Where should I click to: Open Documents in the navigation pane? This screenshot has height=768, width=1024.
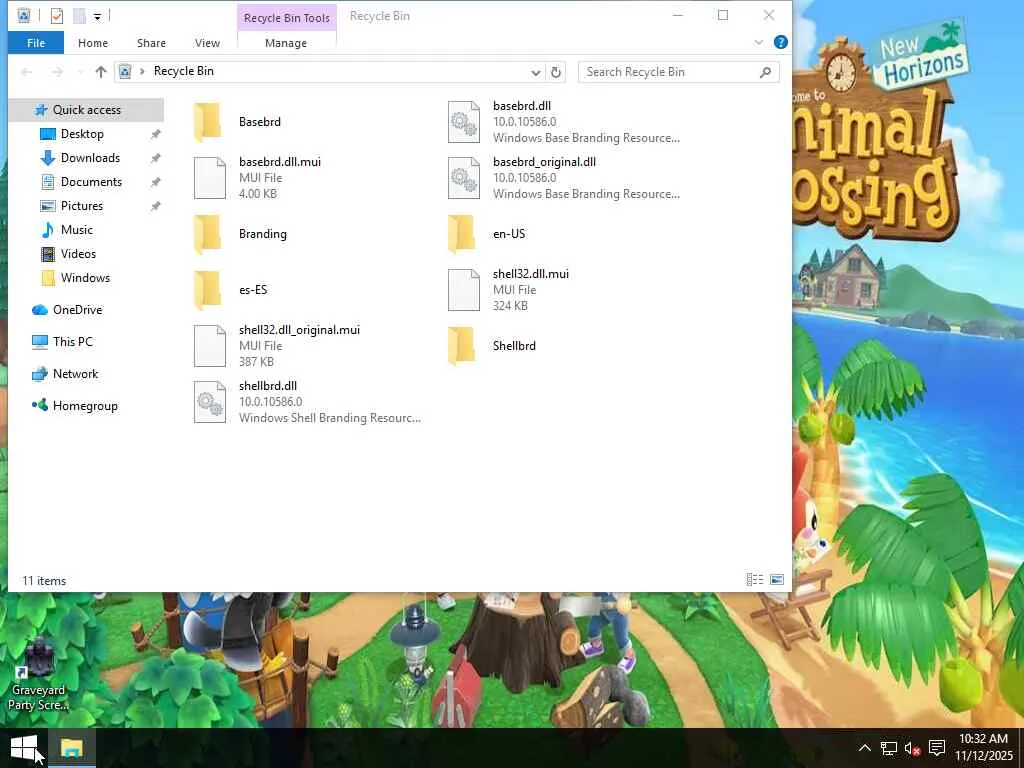point(91,182)
